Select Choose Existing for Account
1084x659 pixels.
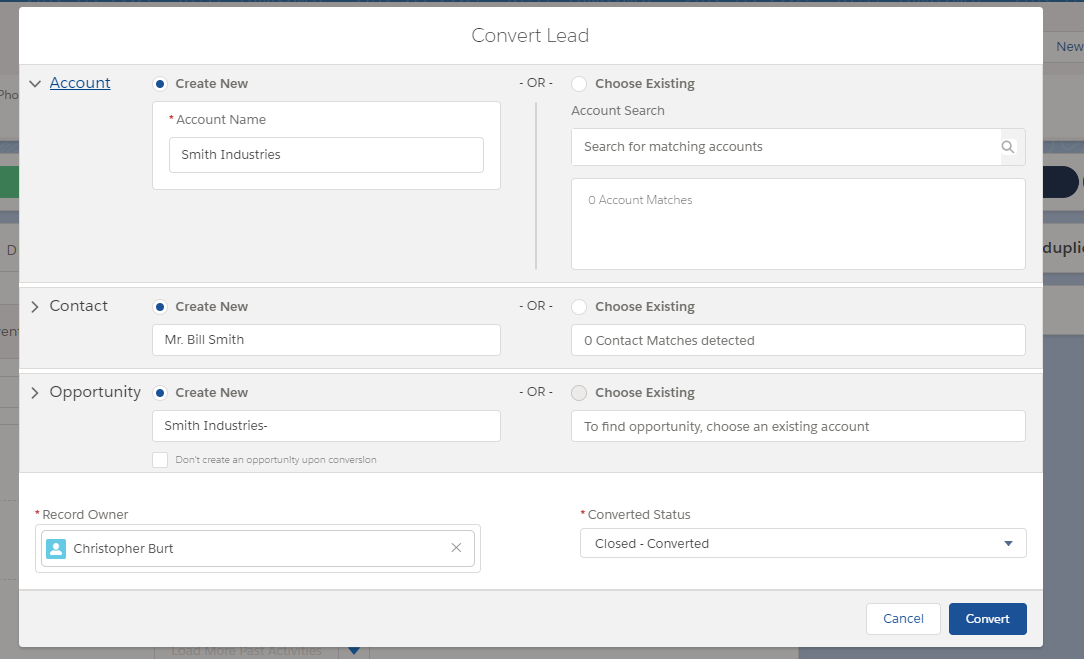579,84
